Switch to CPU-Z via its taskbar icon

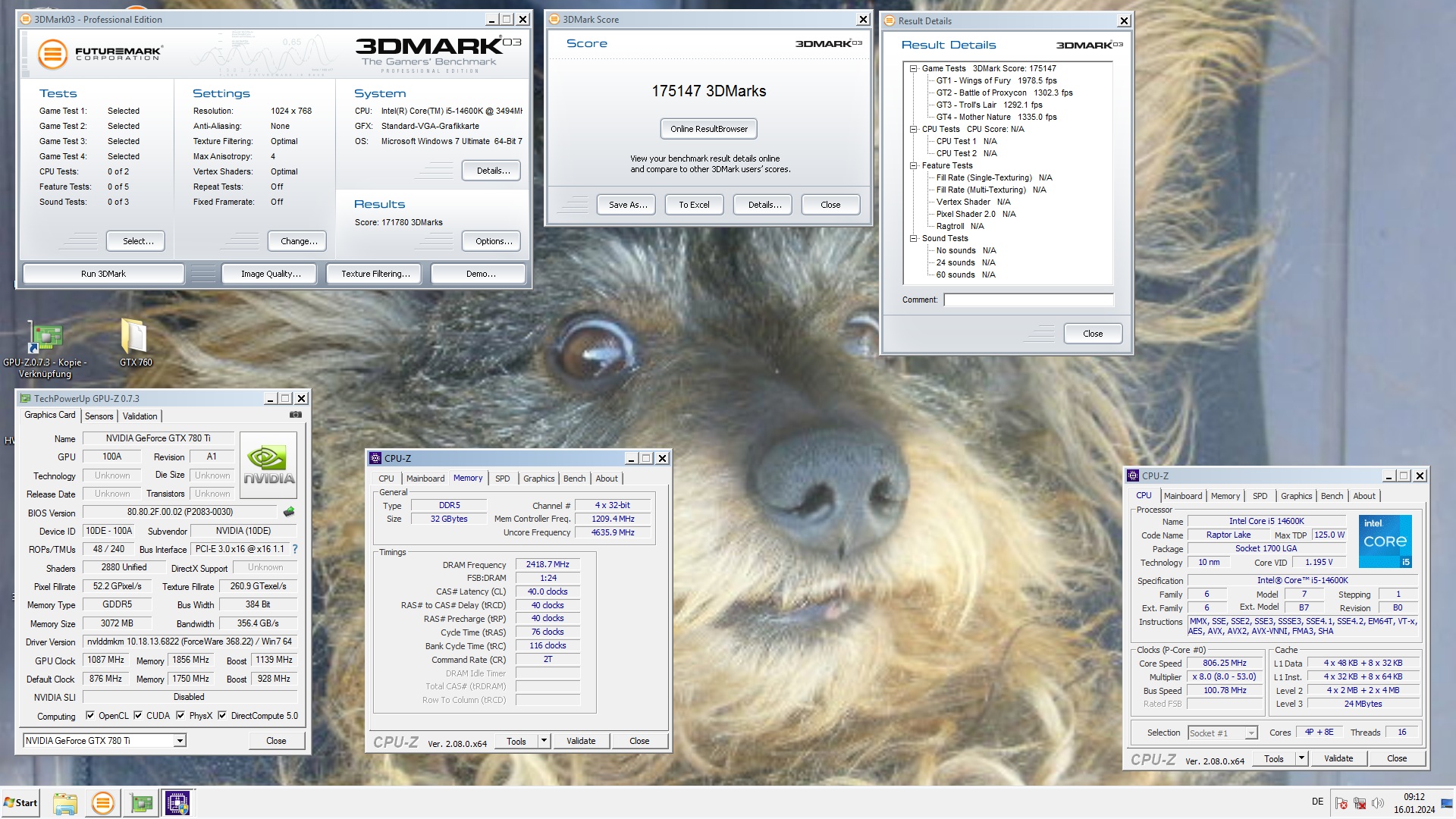coord(177,803)
